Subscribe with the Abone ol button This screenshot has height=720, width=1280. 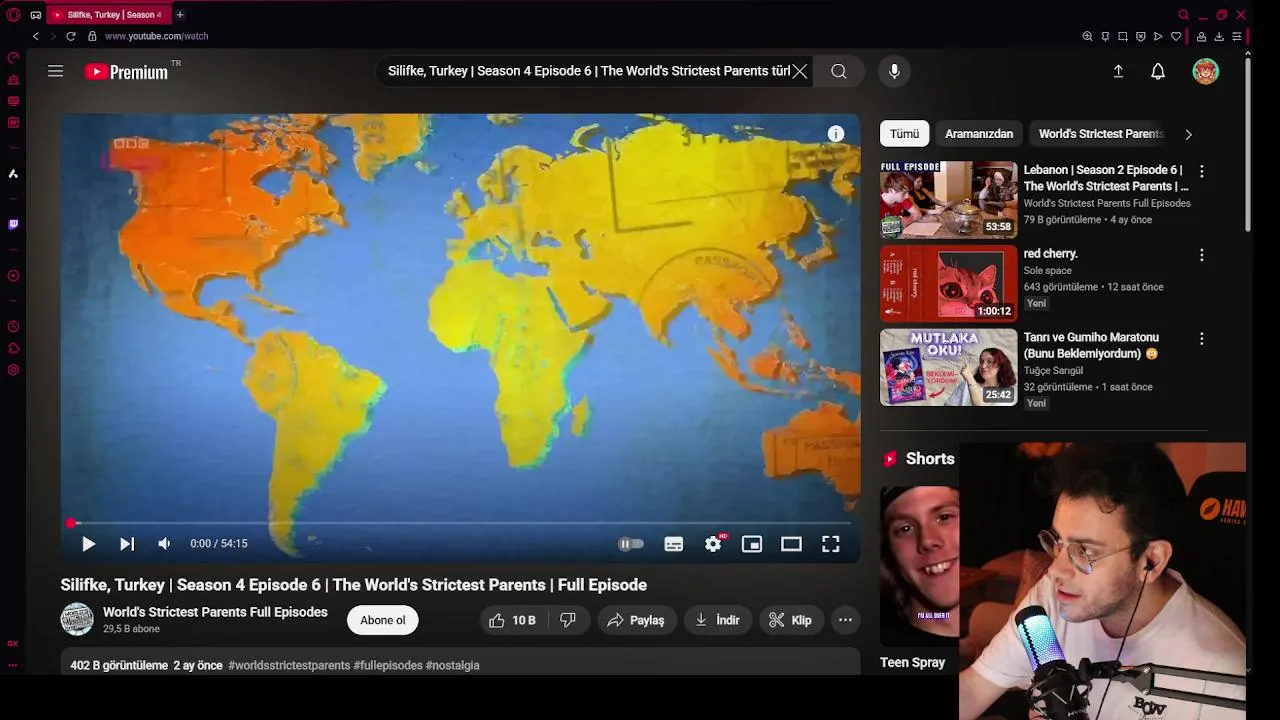coord(383,620)
